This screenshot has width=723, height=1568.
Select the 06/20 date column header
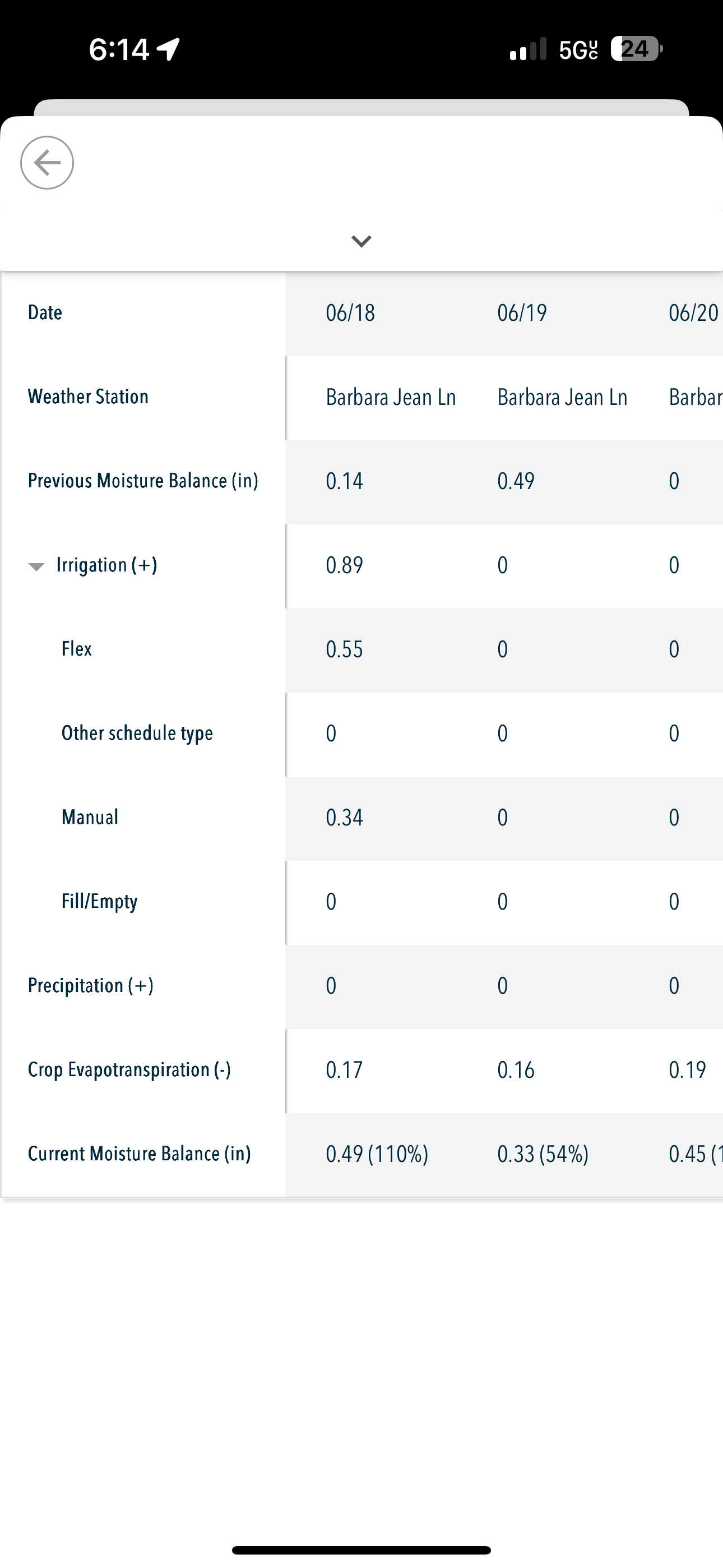pyautogui.click(x=694, y=313)
